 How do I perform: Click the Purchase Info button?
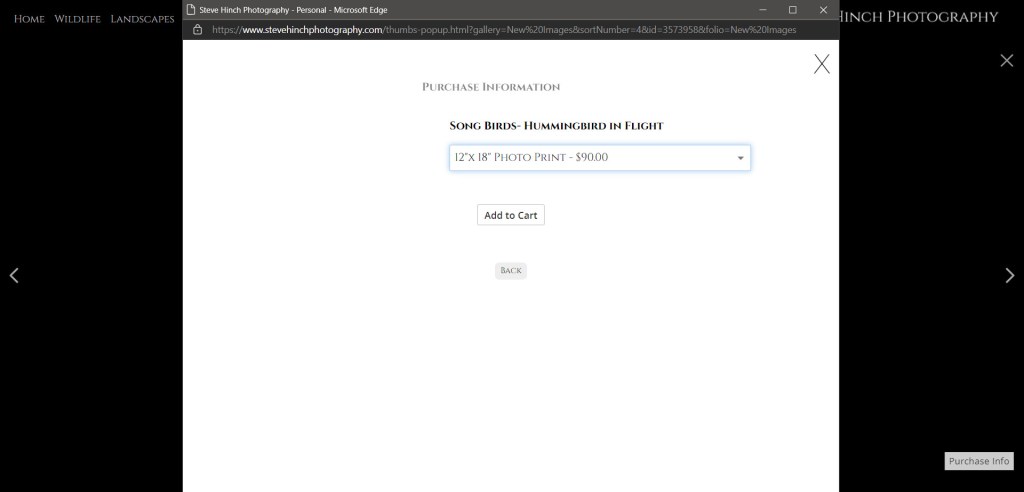[978, 461]
